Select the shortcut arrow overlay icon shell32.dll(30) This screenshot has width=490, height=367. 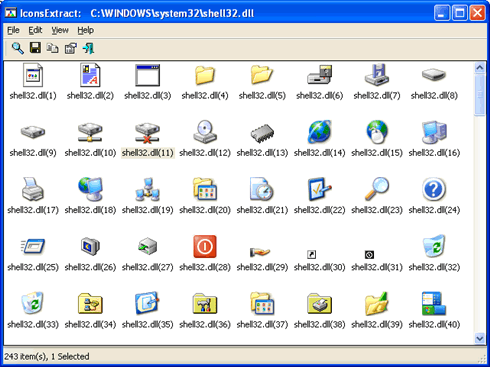311,255
